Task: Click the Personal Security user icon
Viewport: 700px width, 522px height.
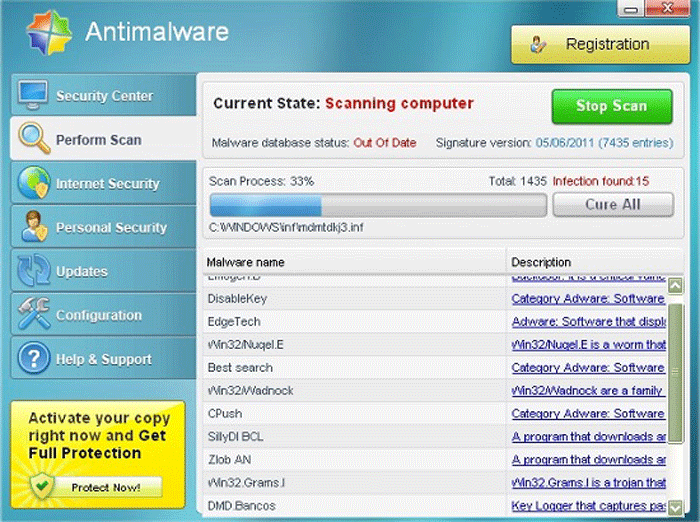Action: pyautogui.click(x=32, y=227)
